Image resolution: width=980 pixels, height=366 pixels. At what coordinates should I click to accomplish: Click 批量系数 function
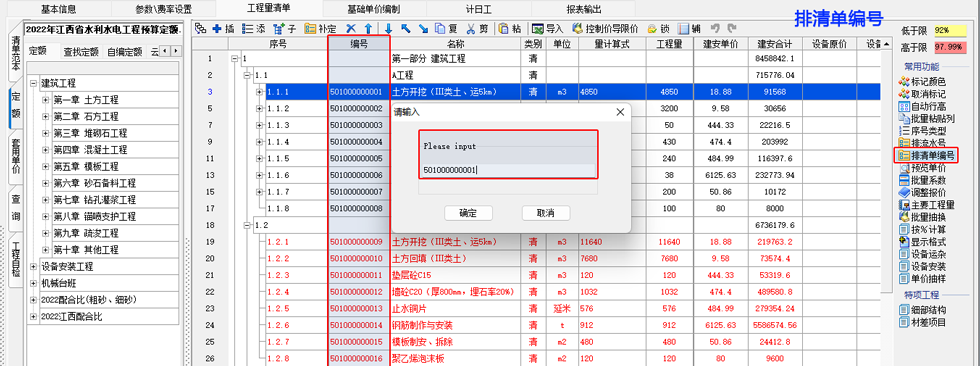coord(922,180)
